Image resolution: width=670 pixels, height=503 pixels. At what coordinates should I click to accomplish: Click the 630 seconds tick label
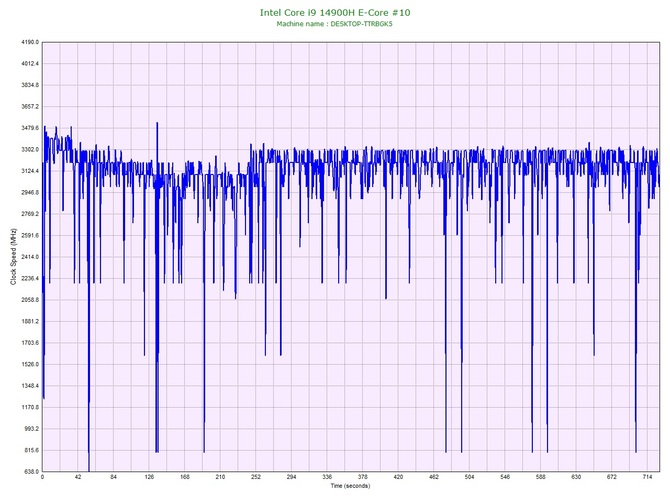(x=576, y=477)
